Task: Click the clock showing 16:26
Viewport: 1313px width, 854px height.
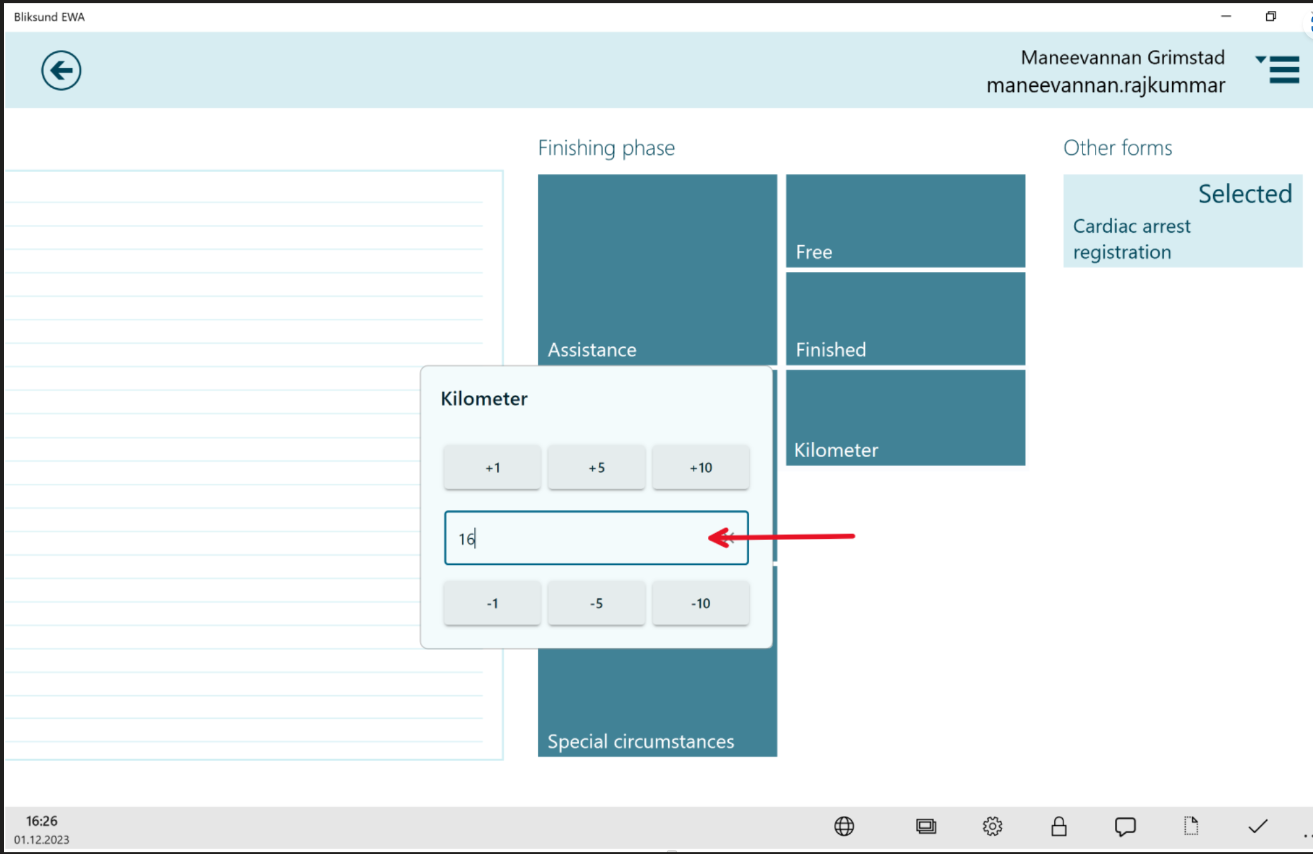Action: point(42,821)
